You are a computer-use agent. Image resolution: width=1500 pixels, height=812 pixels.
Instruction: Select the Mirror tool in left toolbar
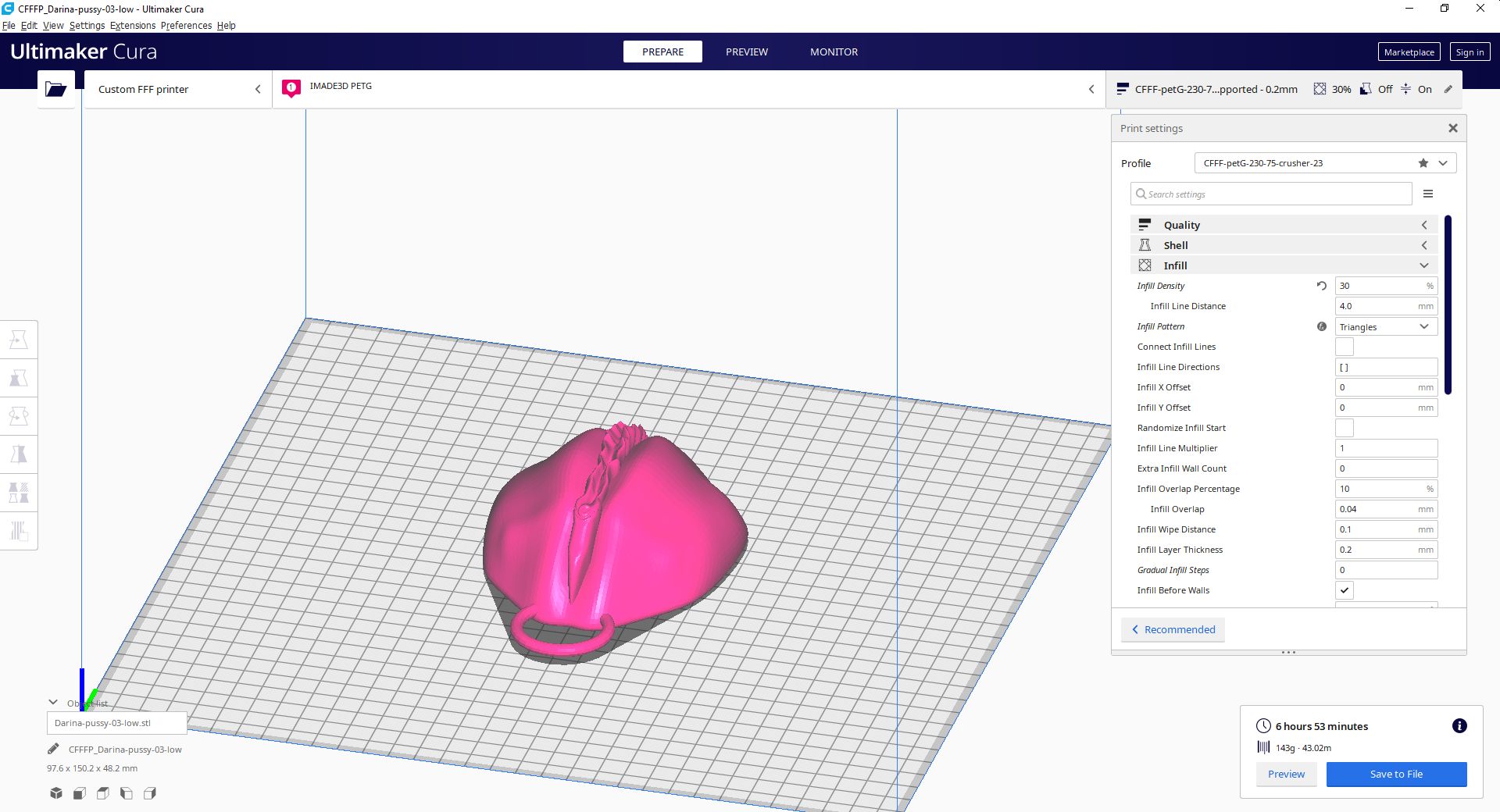(19, 454)
